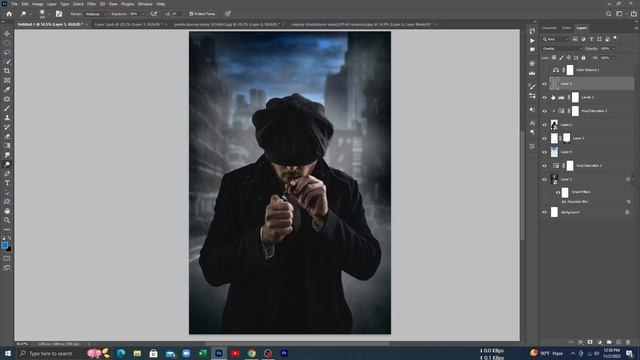This screenshot has width=640, height=360.
Task: Open Microsoft Edge from taskbar
Action: point(121,353)
